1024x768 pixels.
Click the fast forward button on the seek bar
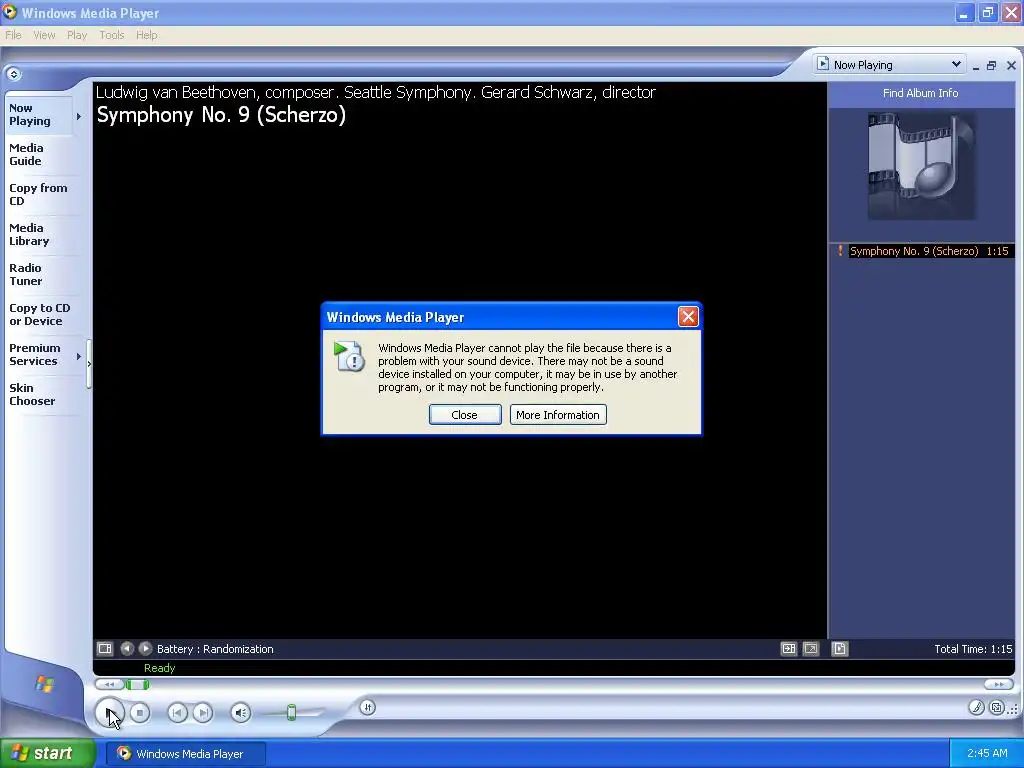click(x=999, y=684)
